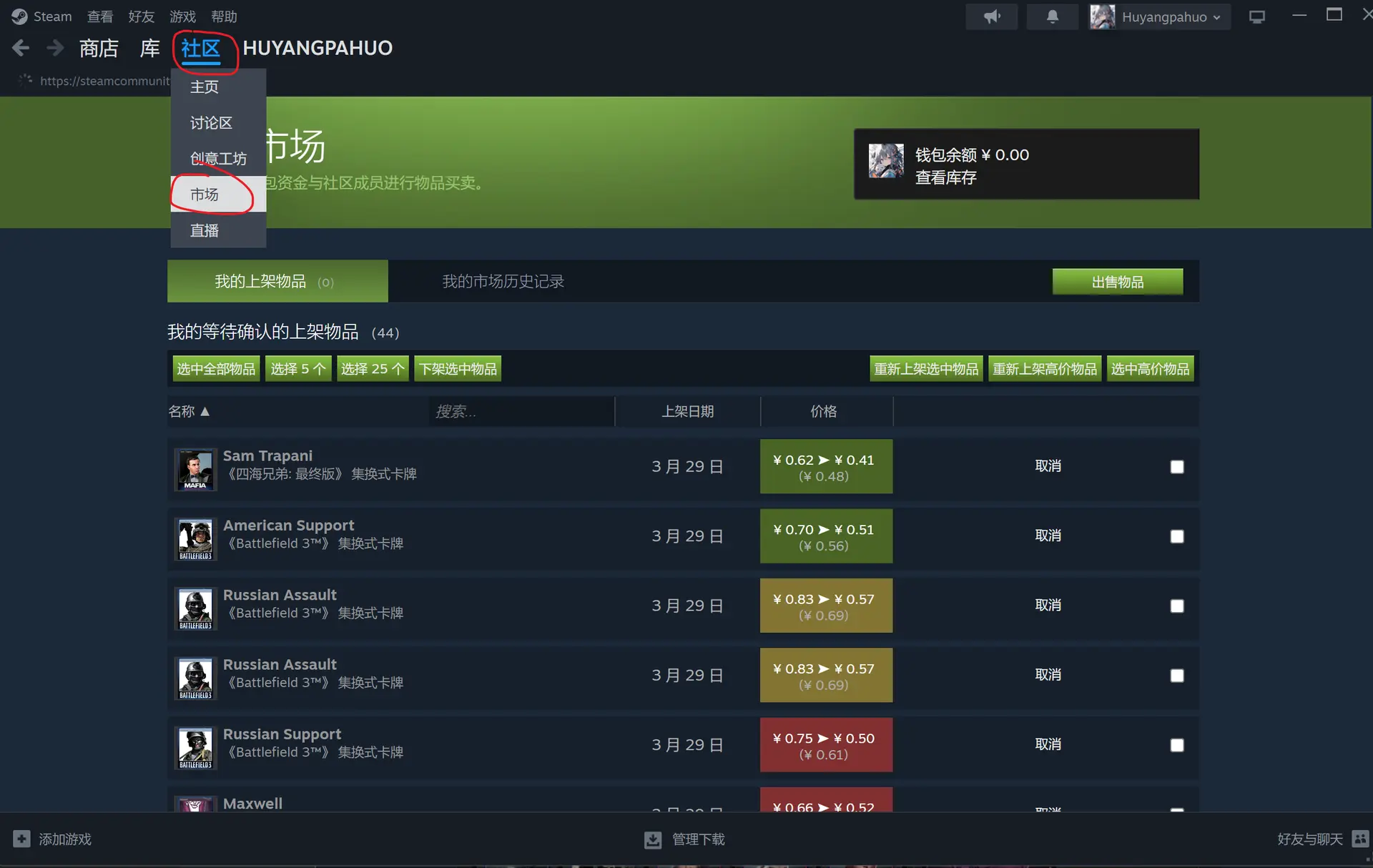Click 选中全部物品 button
Viewport: 1373px width, 868px height.
tap(216, 369)
